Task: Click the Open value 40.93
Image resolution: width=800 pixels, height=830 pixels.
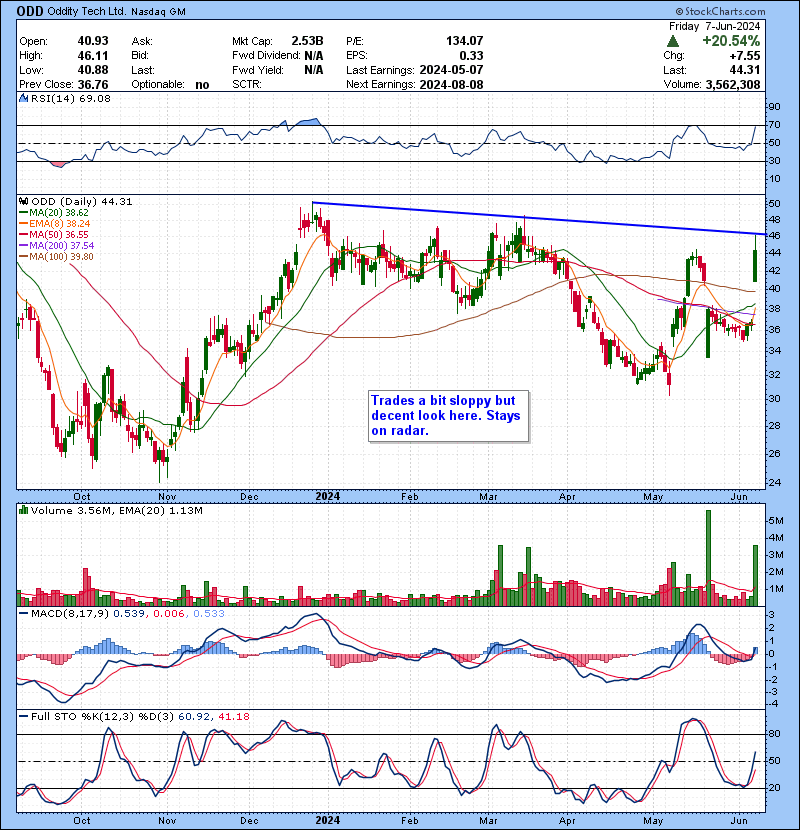Action: 93,41
